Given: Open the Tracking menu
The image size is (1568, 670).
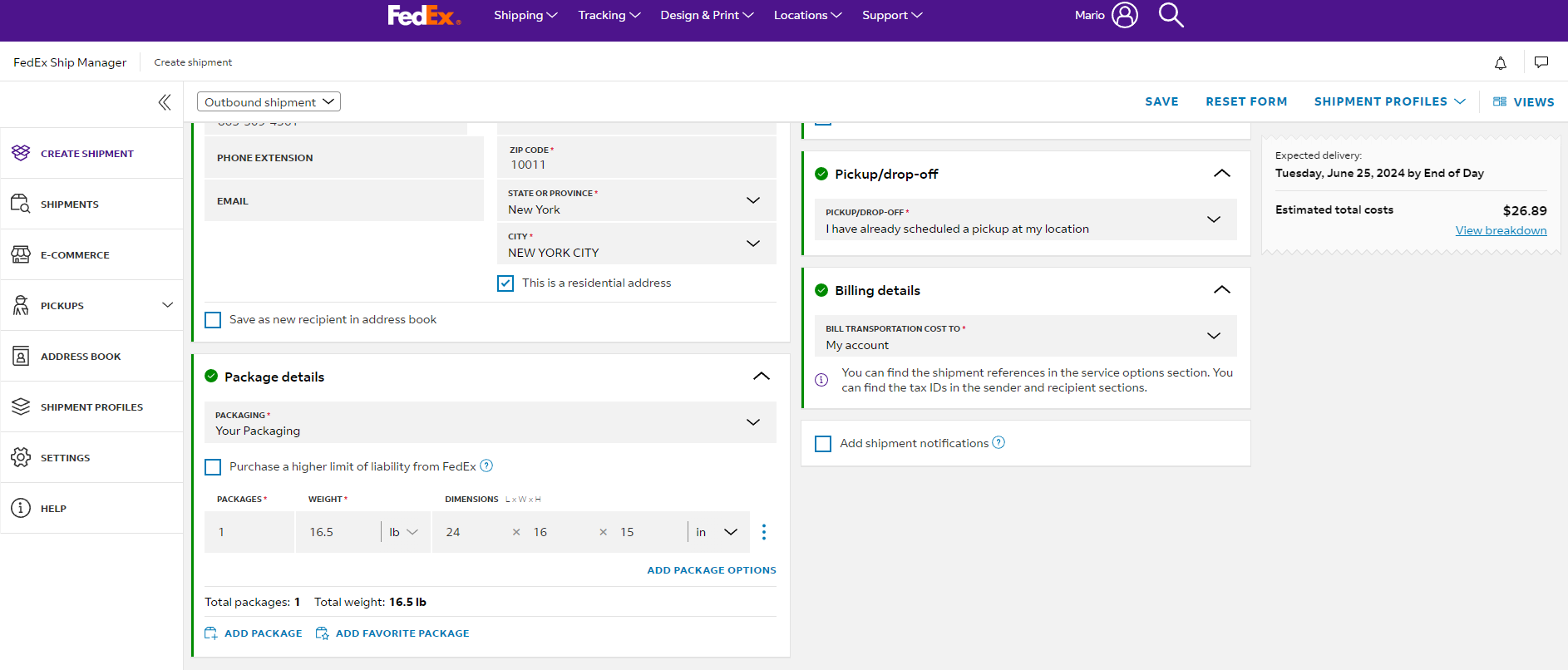Looking at the screenshot, I should coord(609,15).
